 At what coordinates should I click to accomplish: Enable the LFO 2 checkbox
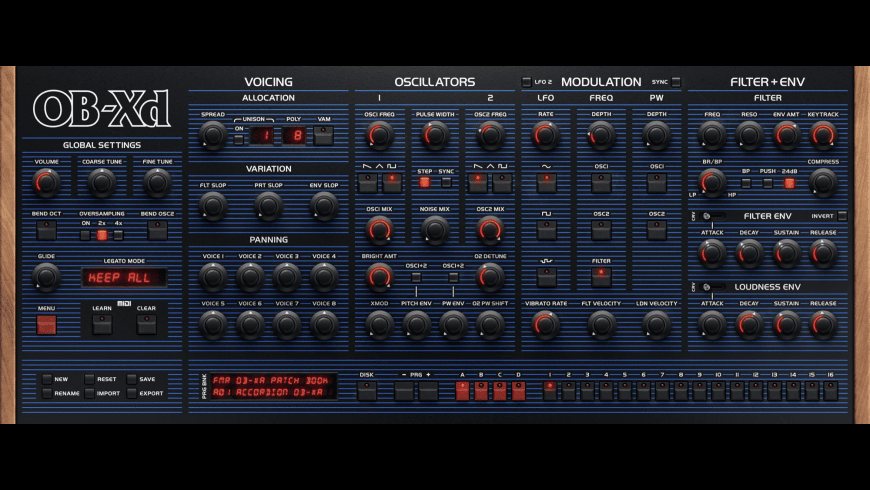(x=526, y=82)
